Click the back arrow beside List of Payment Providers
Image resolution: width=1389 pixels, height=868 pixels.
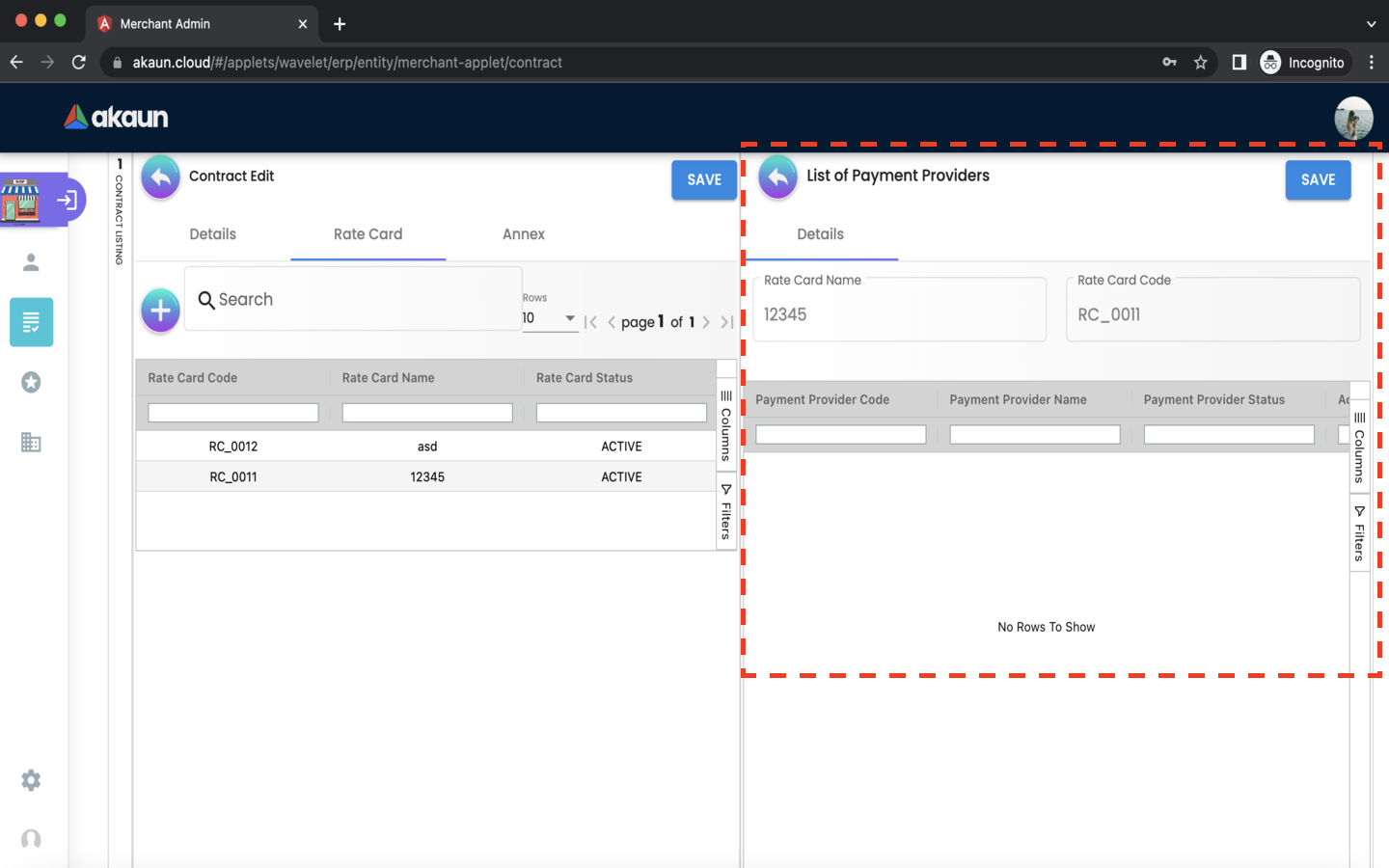click(777, 177)
